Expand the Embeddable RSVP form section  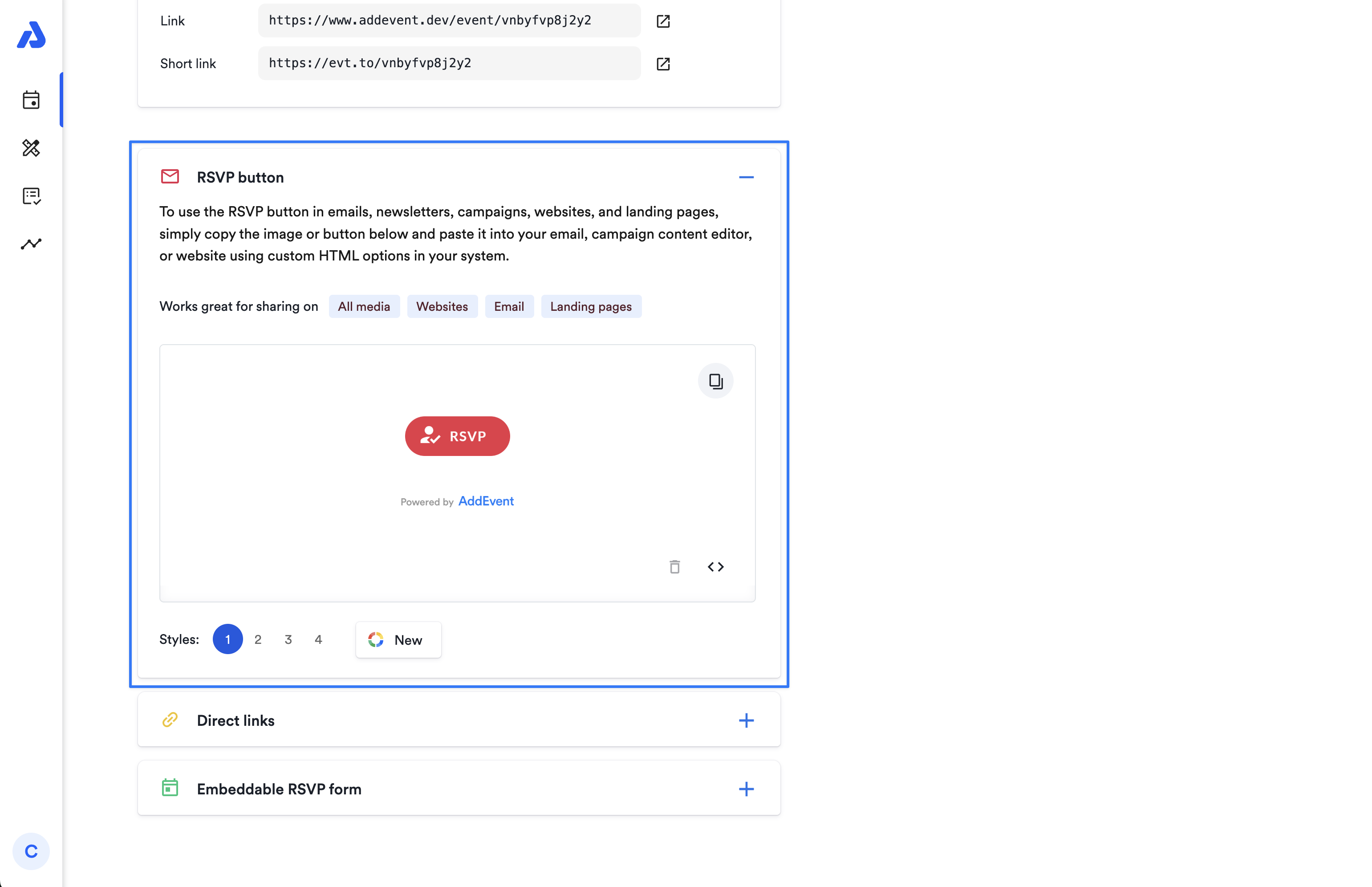click(x=746, y=789)
